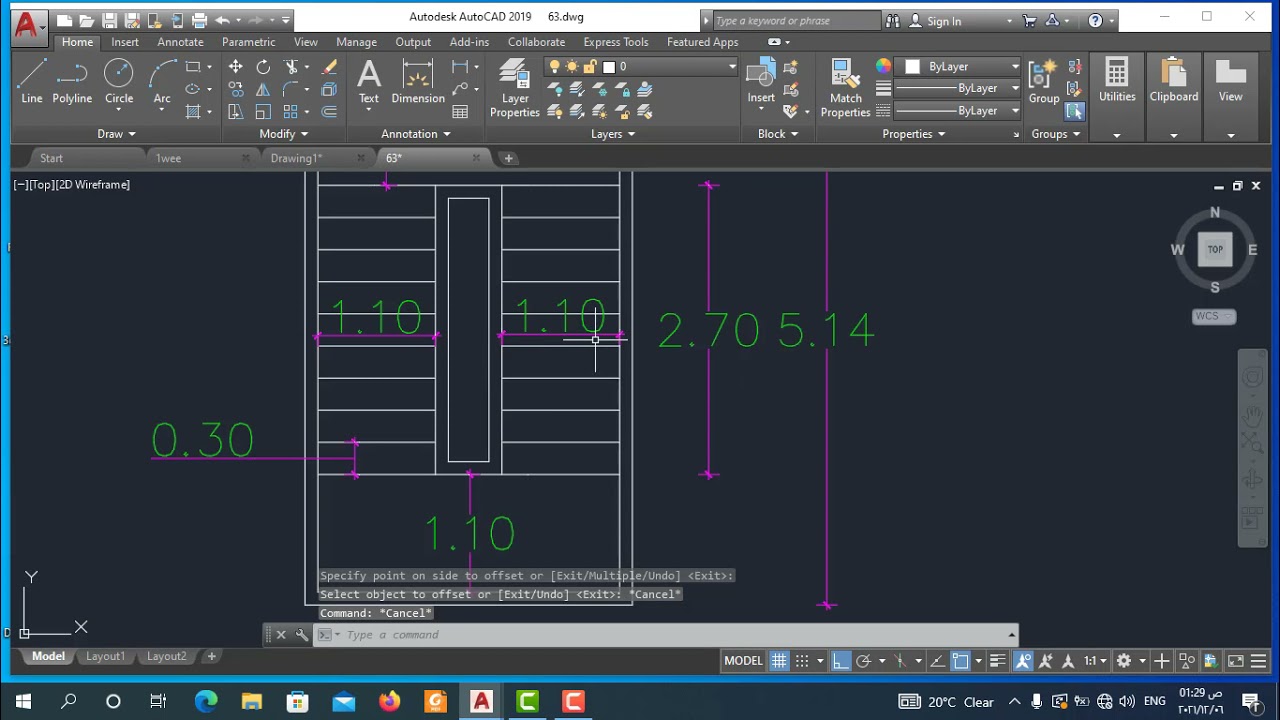The width and height of the screenshot is (1280, 720).
Task: Select the Circle tool
Action: click(x=119, y=80)
